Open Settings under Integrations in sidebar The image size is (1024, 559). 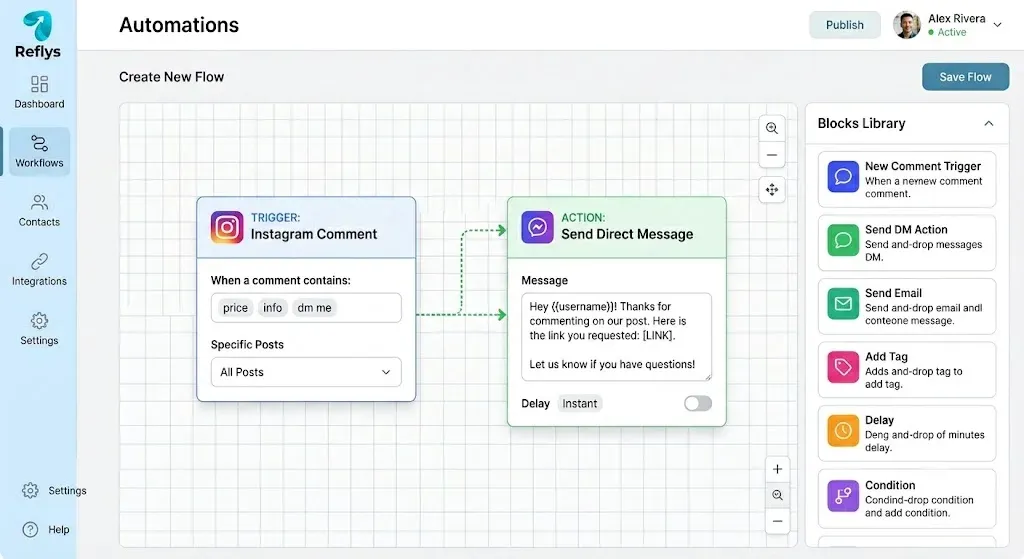coord(39,328)
